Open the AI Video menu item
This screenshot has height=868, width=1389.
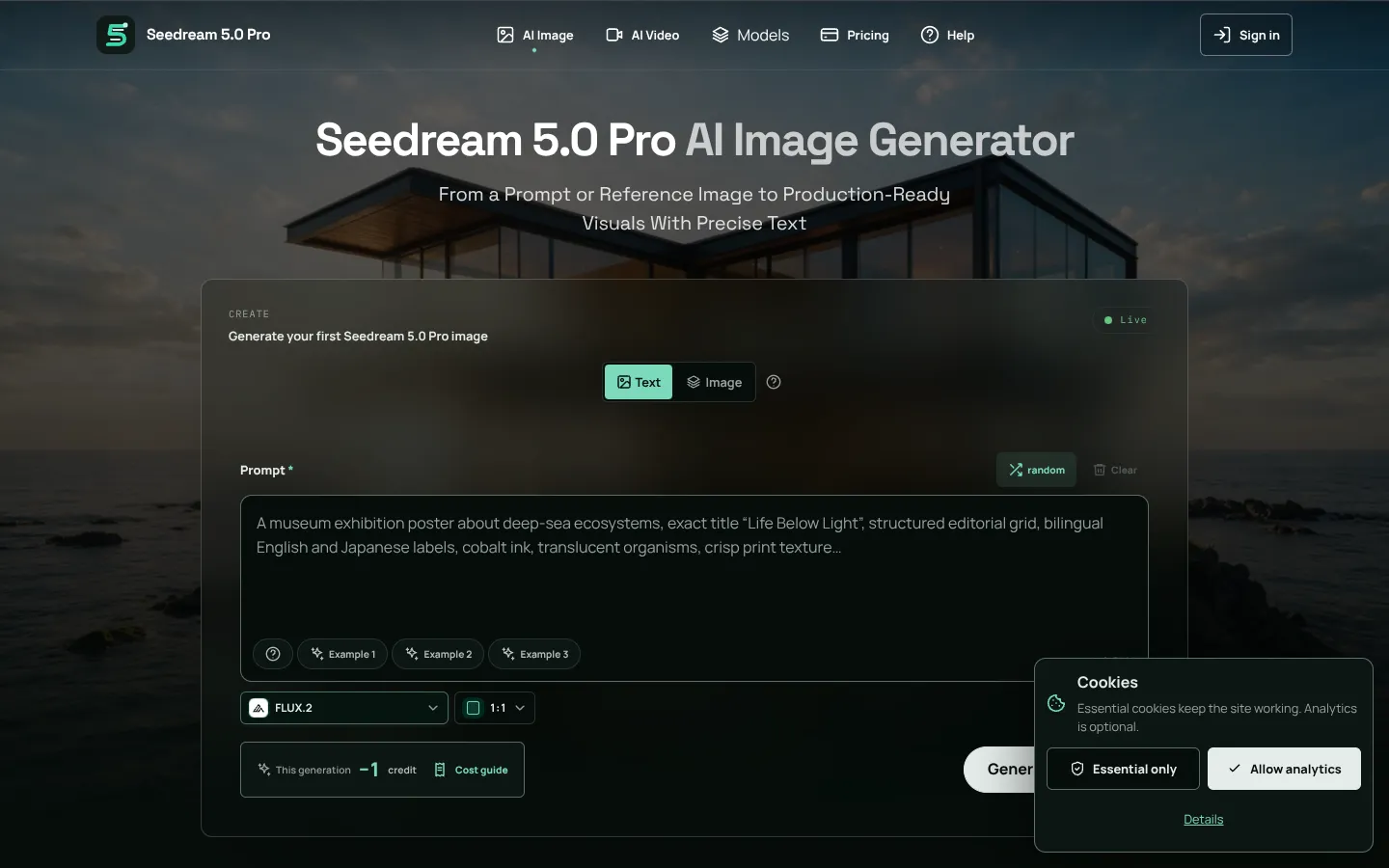(642, 35)
